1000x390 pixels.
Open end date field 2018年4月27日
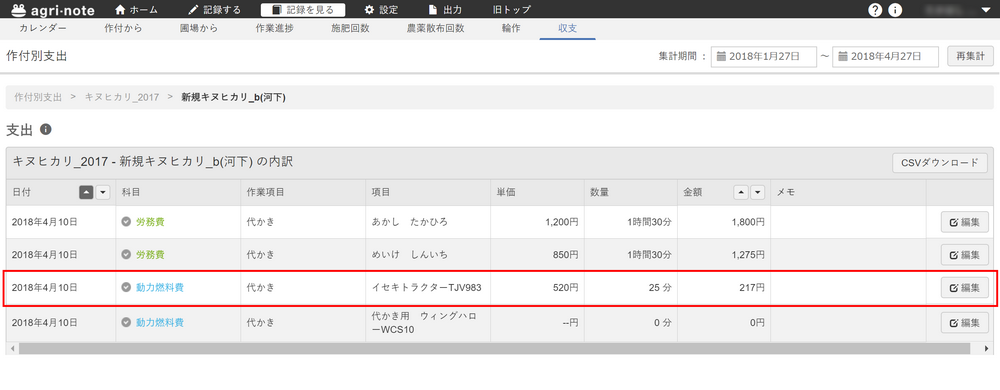[x=885, y=56]
